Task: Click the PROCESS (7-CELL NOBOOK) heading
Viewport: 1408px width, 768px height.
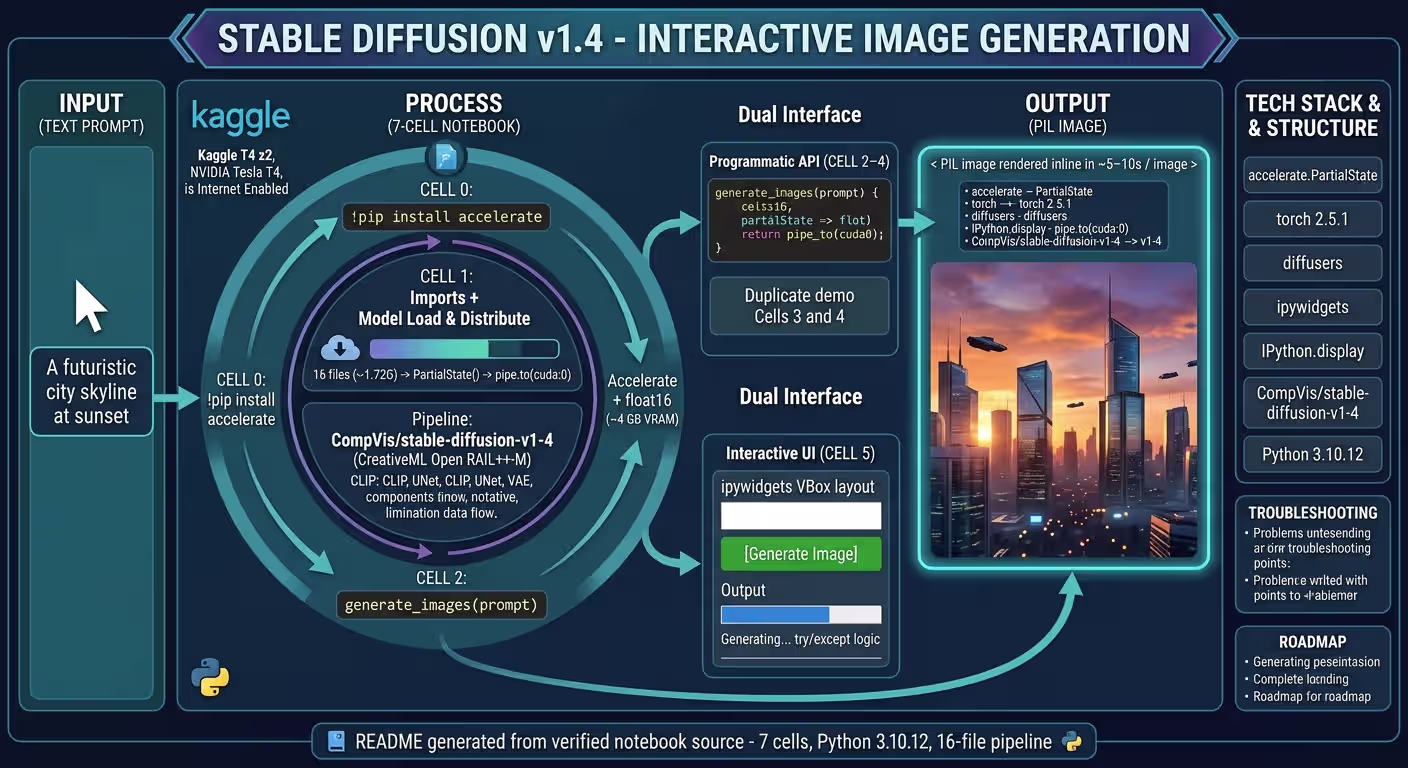Action: [454, 113]
